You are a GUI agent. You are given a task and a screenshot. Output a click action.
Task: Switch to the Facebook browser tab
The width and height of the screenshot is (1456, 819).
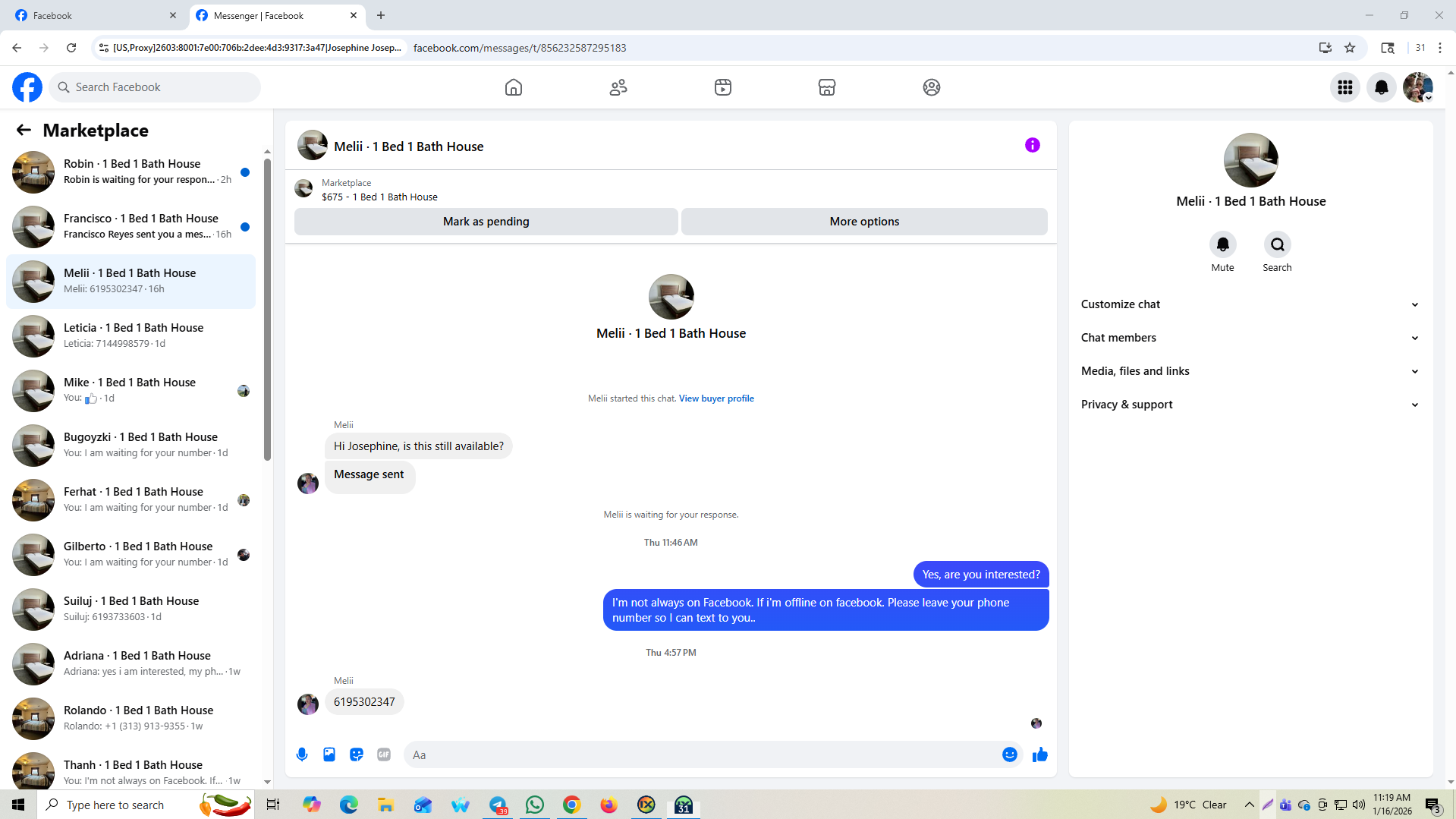[x=95, y=15]
